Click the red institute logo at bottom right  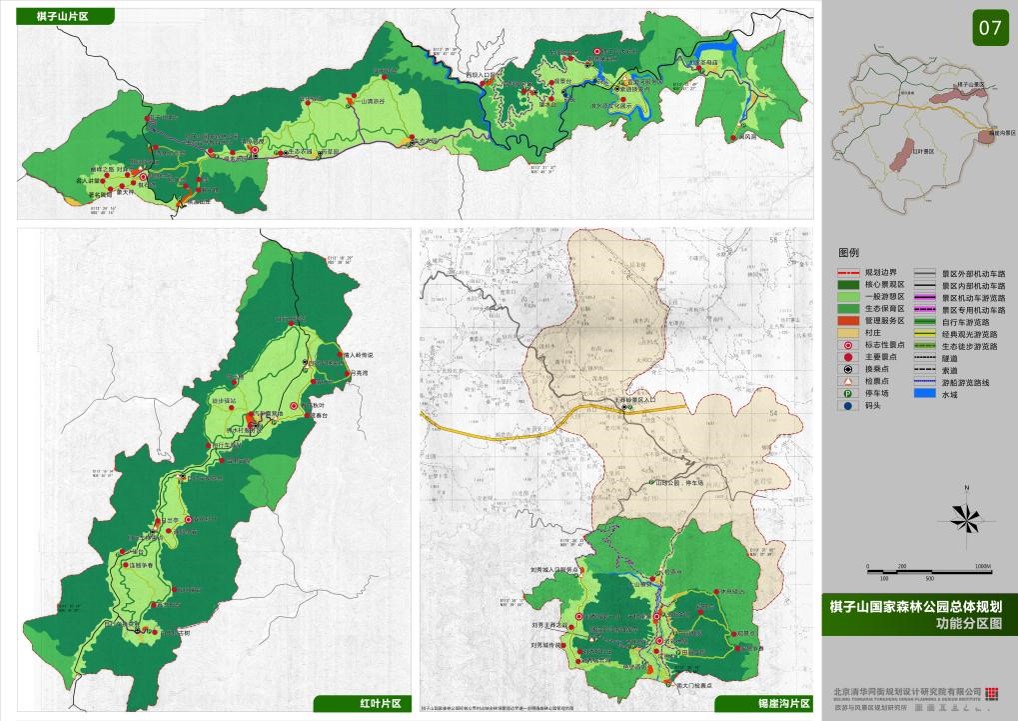point(990,695)
